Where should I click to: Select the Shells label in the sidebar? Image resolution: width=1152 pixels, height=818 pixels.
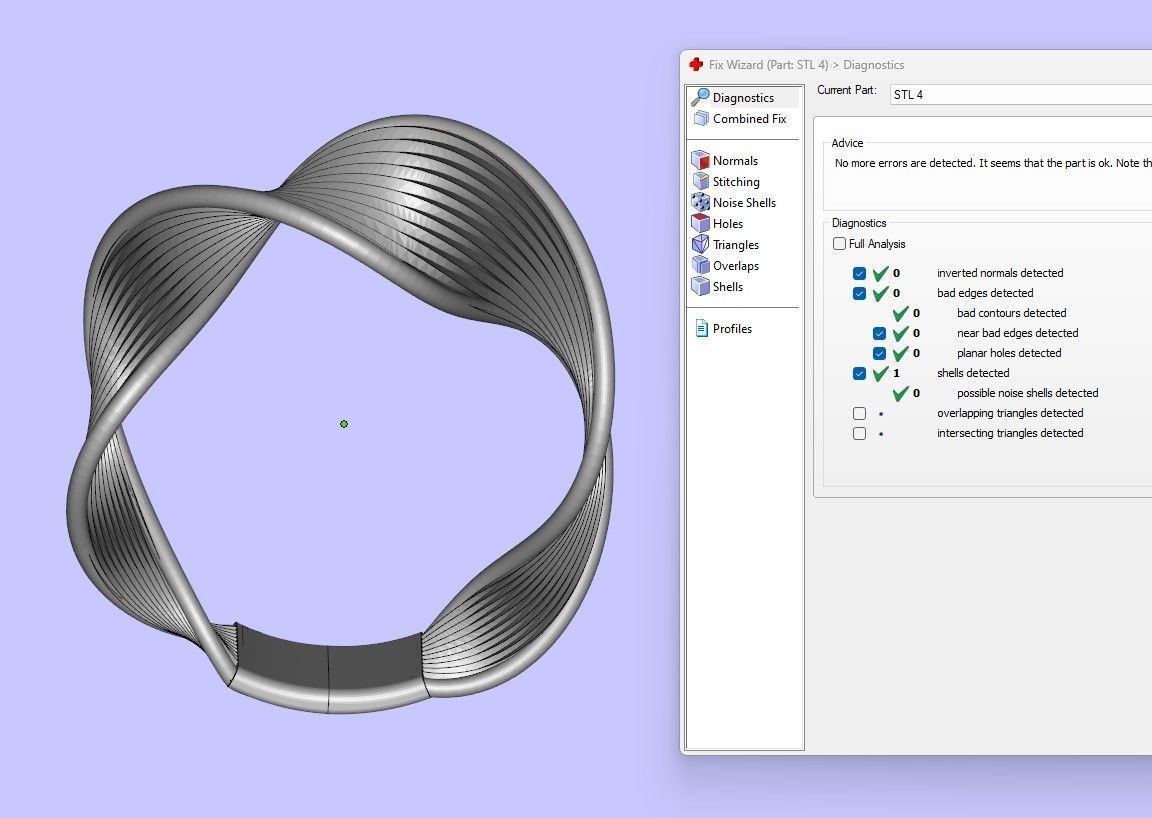point(727,287)
